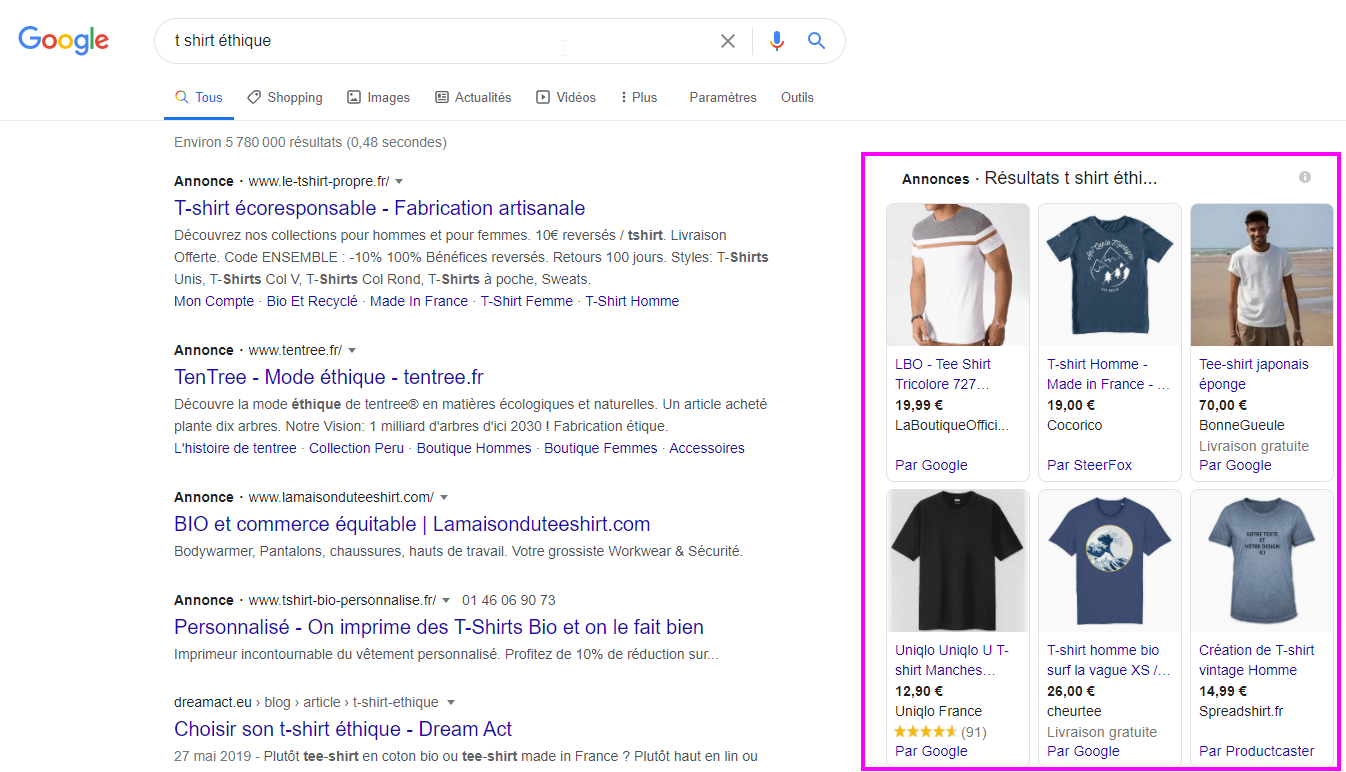Open 'TenTree - Mode éthique - tentree.fr' result
Screen dimensions: 1346x772
(x=329, y=377)
